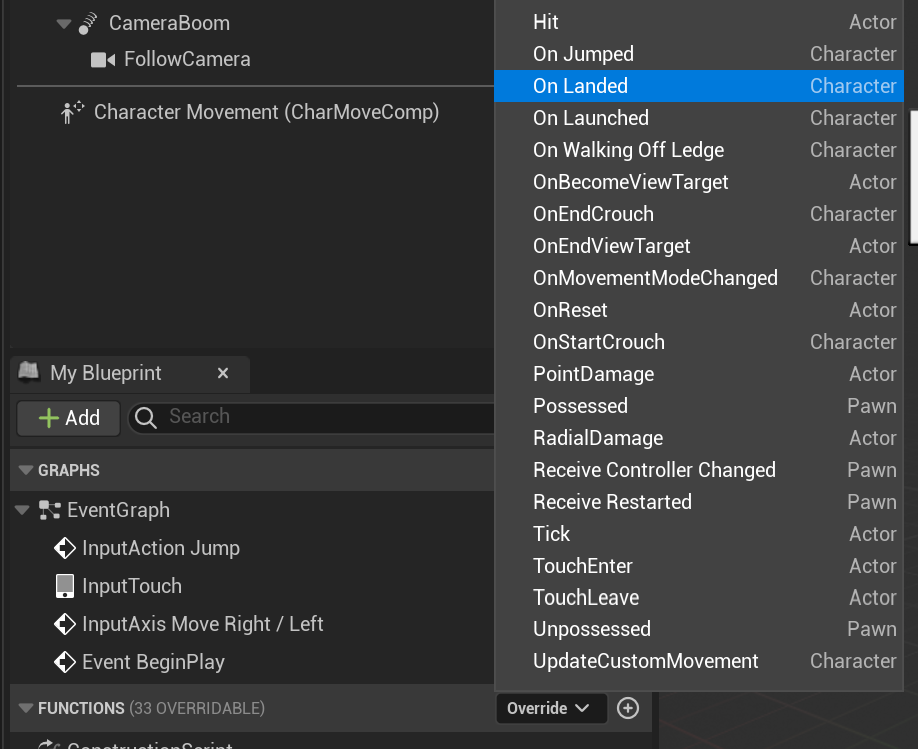The image size is (918, 749).
Task: Close the My Blueprint tab
Action: tap(223, 373)
